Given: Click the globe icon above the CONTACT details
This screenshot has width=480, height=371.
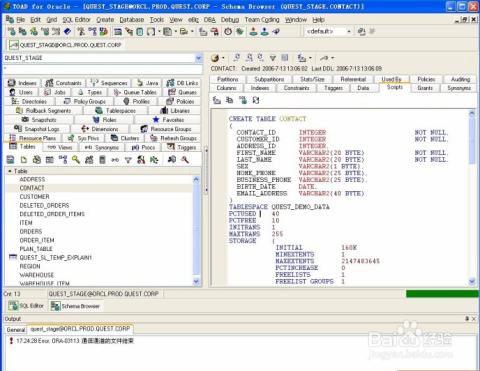Looking at the screenshot, I should coord(215,58).
